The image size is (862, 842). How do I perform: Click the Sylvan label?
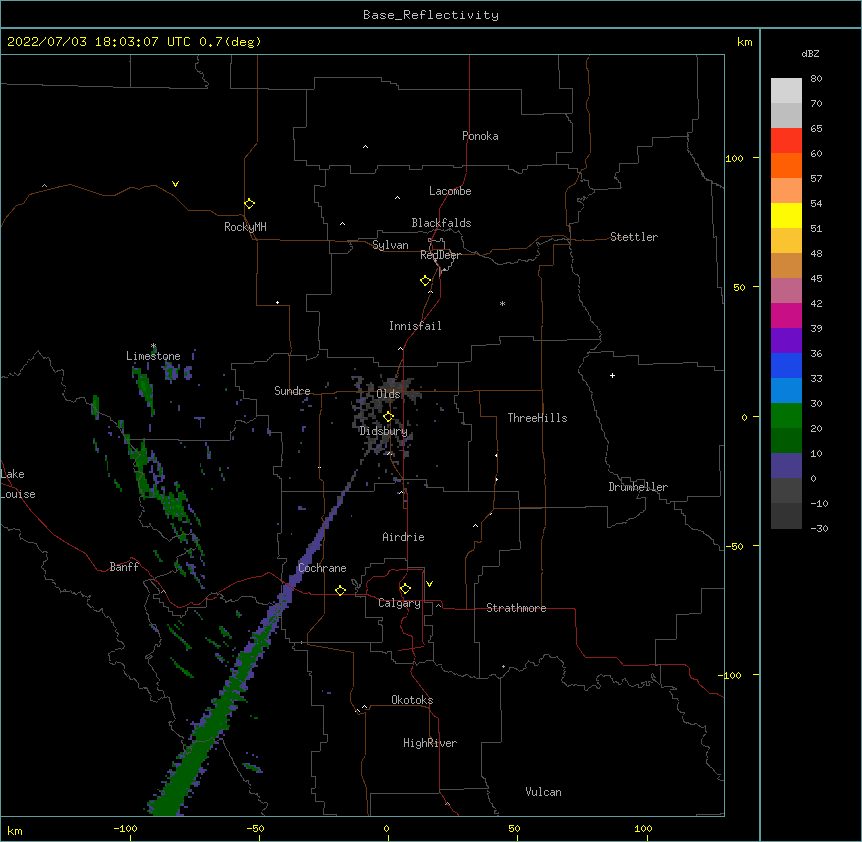click(390, 245)
